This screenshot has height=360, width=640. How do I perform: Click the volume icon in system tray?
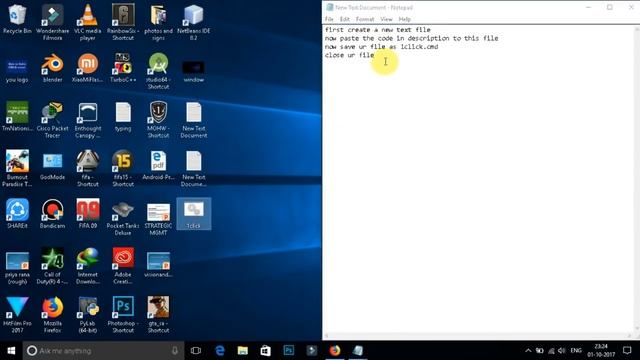tap(562, 351)
